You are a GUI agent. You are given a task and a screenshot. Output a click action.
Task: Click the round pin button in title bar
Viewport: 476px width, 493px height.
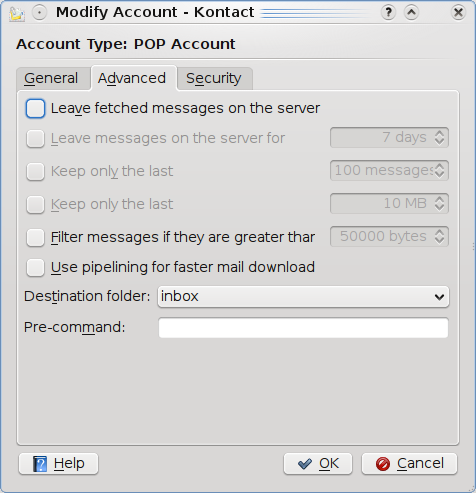click(x=39, y=13)
